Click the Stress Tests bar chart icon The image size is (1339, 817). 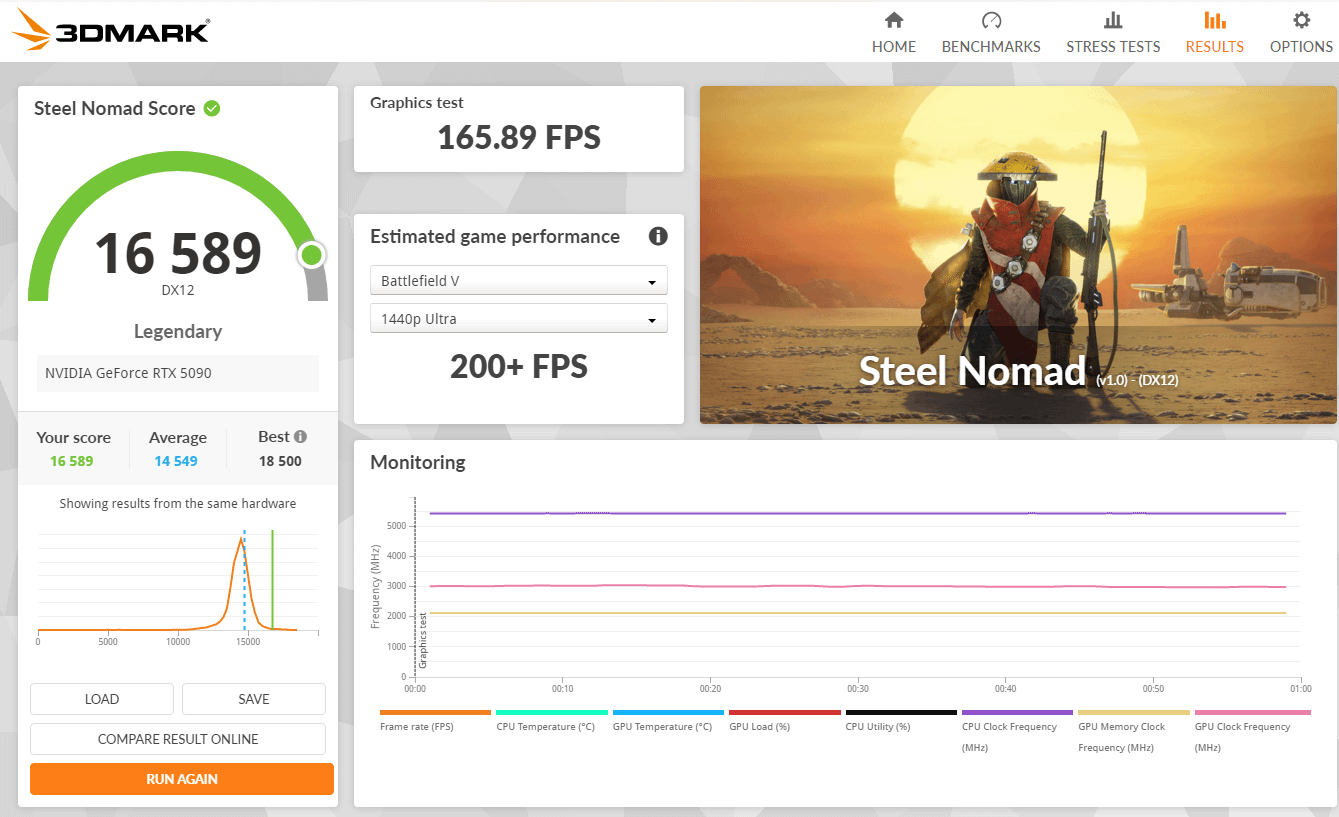click(1112, 21)
